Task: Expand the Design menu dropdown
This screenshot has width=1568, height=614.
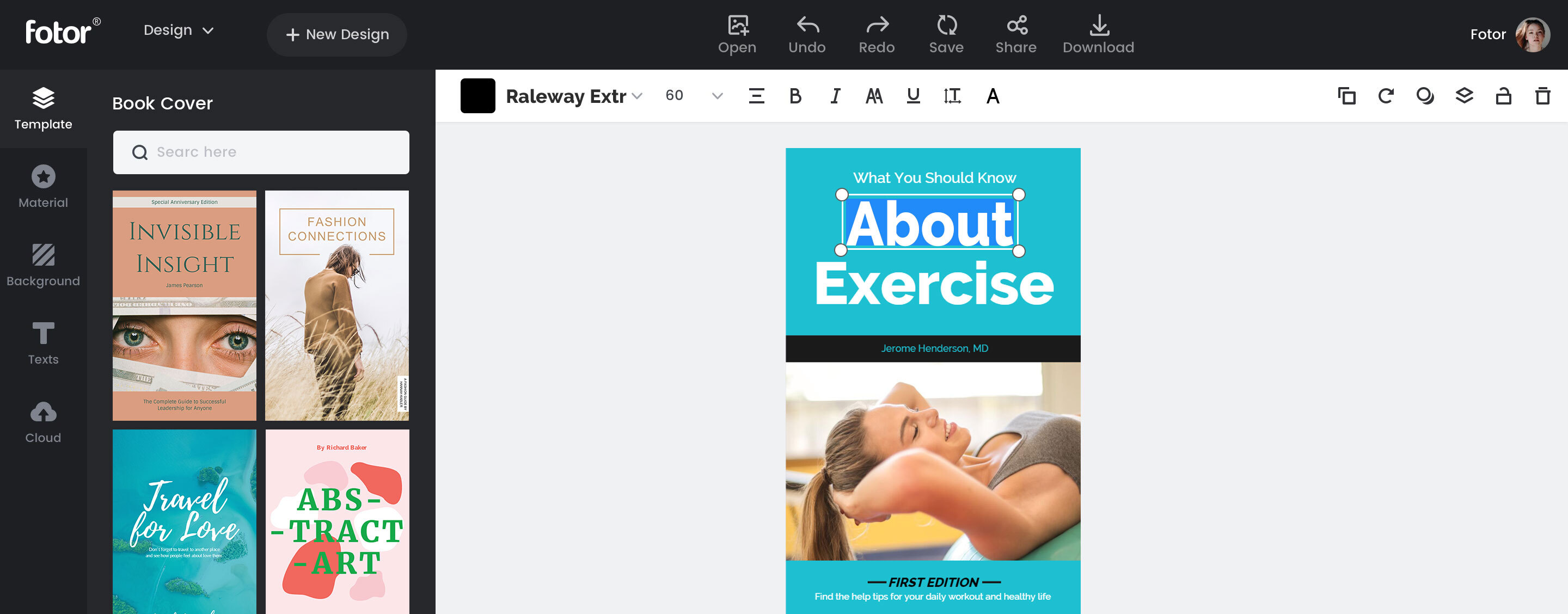Action: 179,30
